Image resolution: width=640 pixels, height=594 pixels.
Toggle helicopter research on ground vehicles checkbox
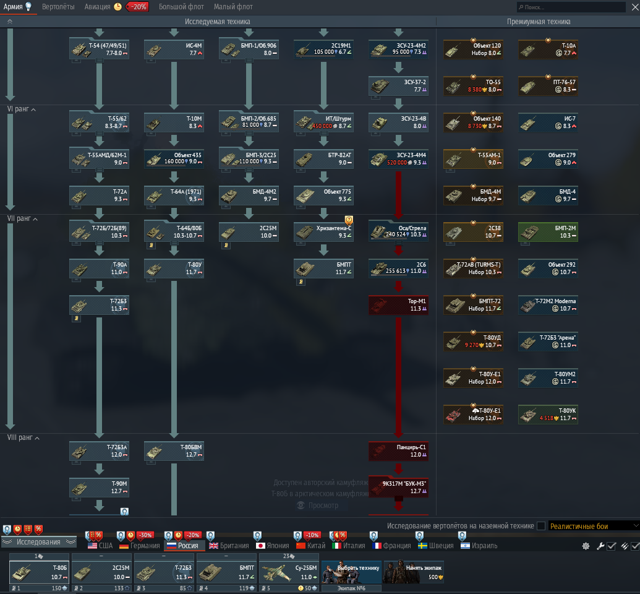(x=541, y=526)
